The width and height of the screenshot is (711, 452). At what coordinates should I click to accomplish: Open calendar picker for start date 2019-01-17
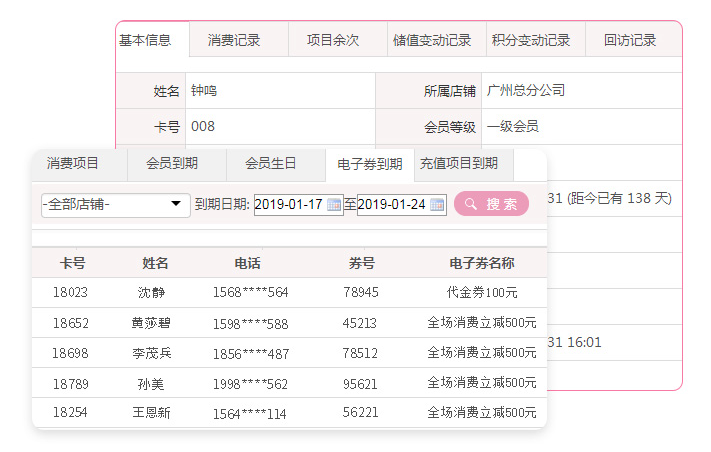point(334,205)
